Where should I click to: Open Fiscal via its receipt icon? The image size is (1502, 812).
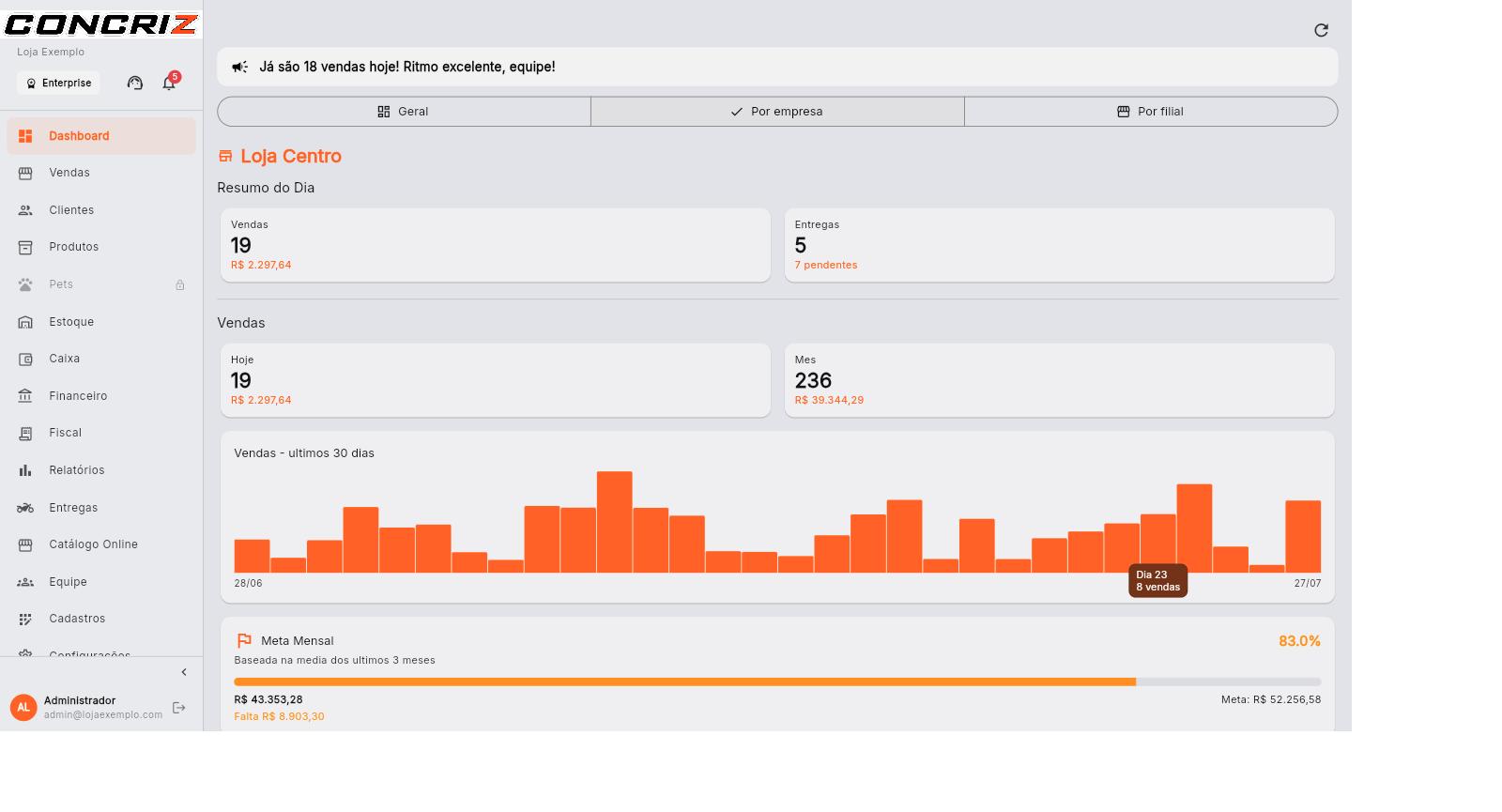[25, 433]
